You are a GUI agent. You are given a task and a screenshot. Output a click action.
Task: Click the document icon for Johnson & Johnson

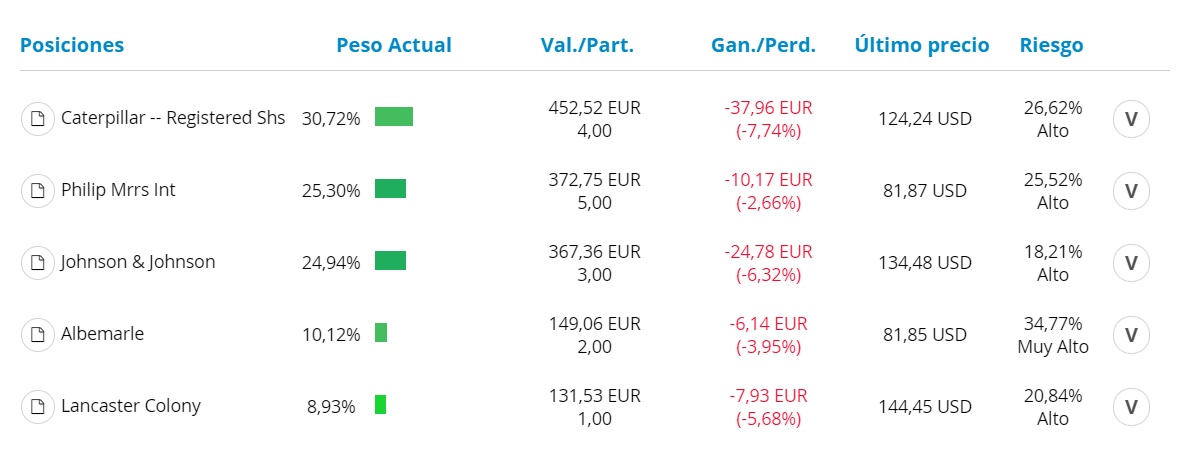point(37,263)
